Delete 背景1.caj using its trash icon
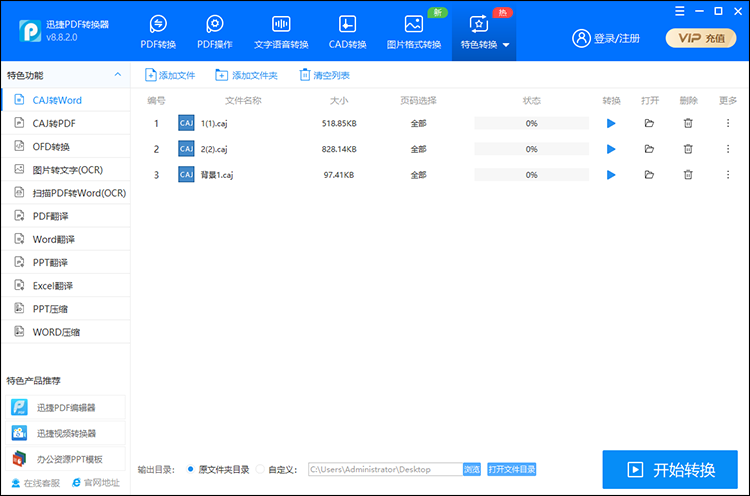750x496 pixels. (688, 175)
